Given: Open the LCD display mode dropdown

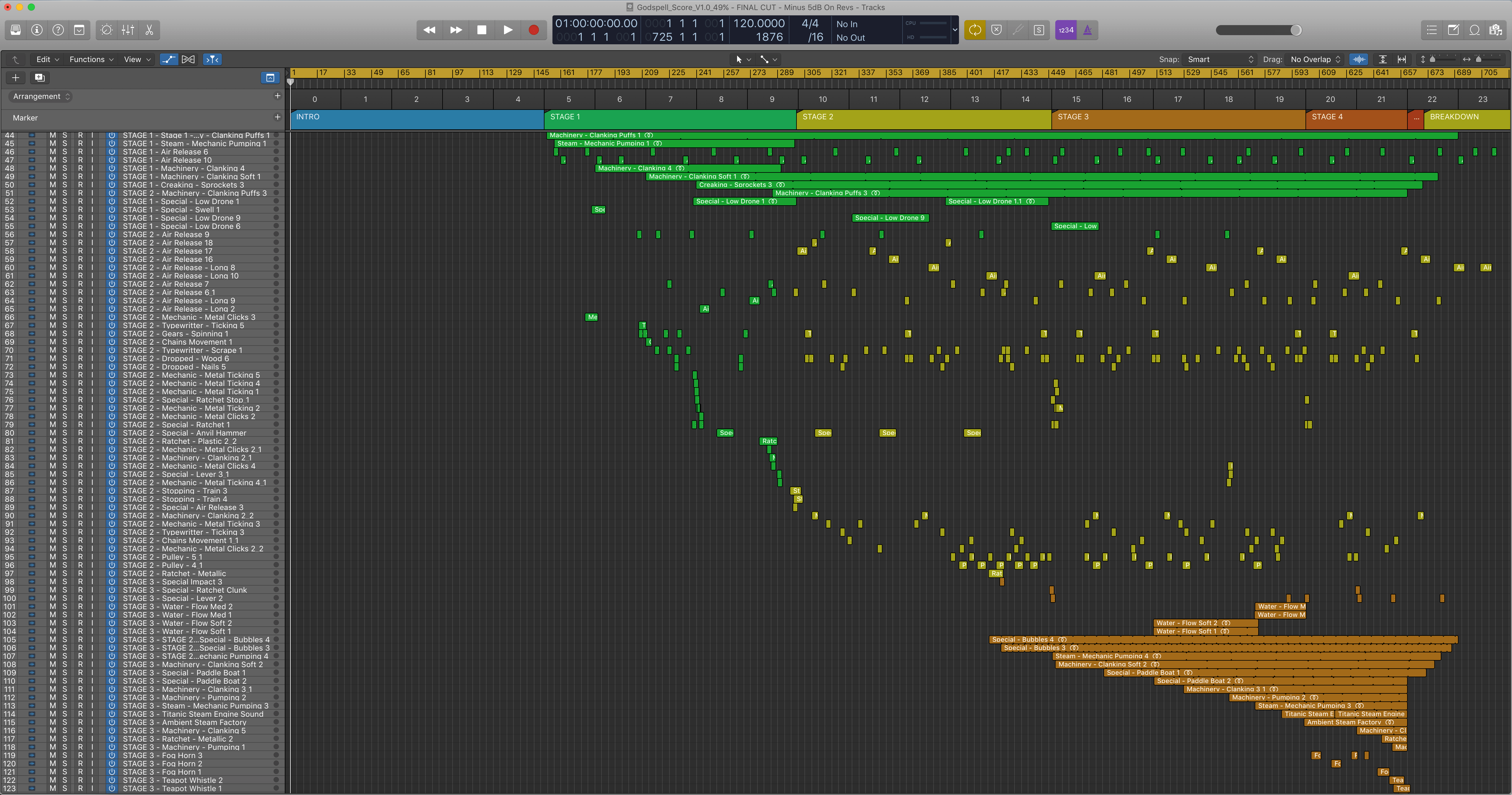Looking at the screenshot, I should (955, 30).
